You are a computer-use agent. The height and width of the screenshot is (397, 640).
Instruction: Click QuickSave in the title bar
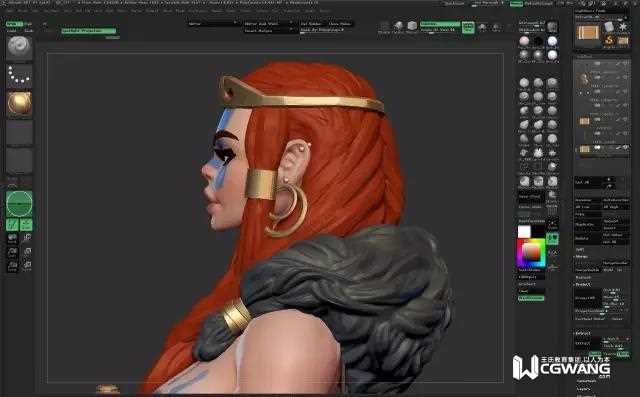click(x=455, y=4)
